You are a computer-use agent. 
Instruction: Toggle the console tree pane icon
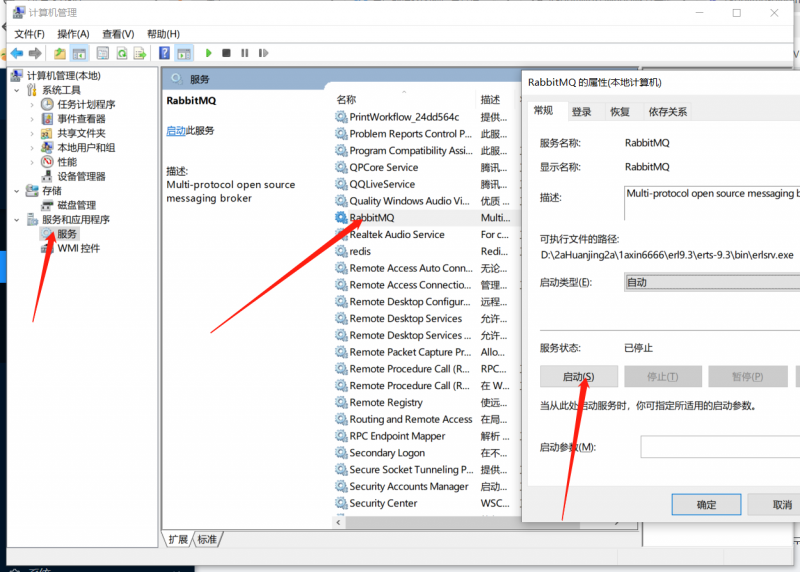coord(79,53)
